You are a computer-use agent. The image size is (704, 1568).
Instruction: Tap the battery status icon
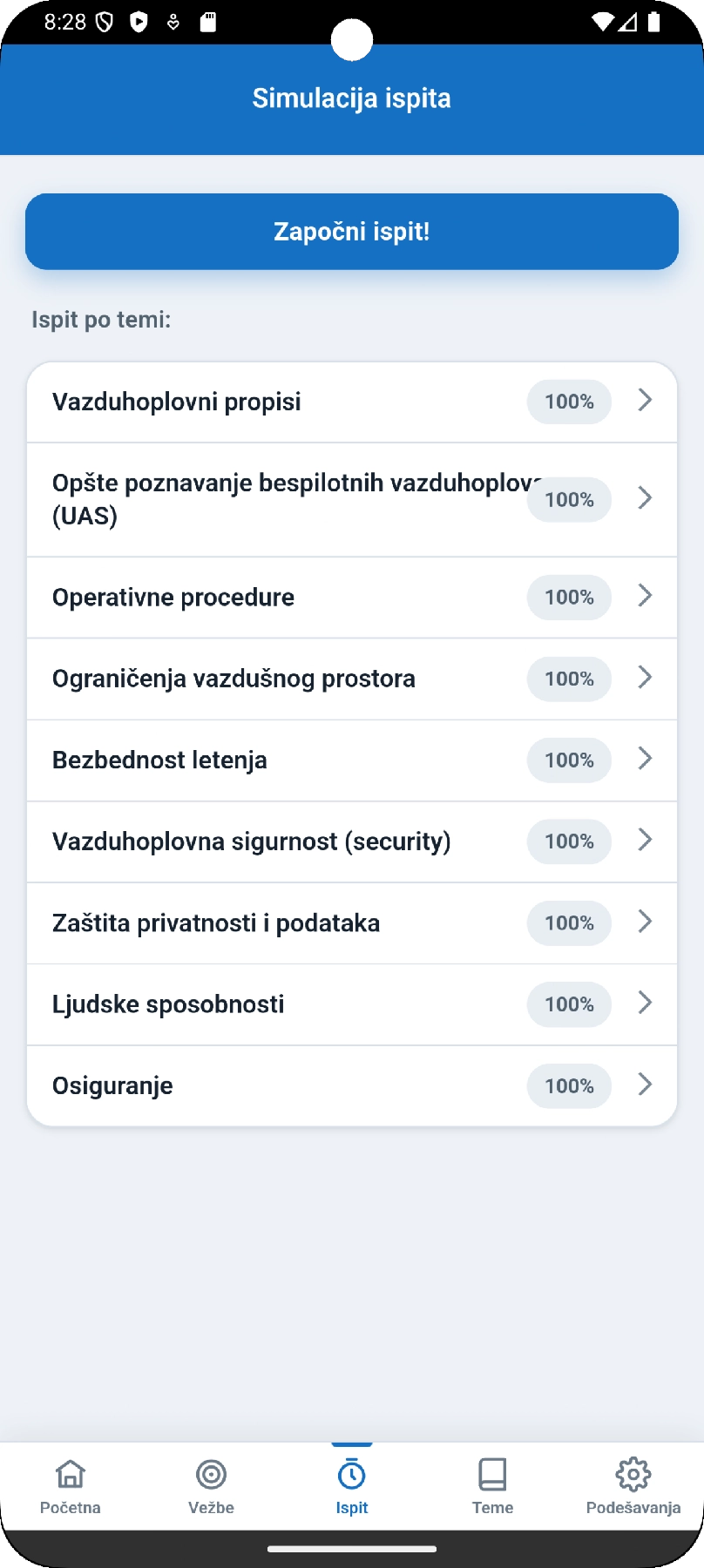click(x=654, y=22)
